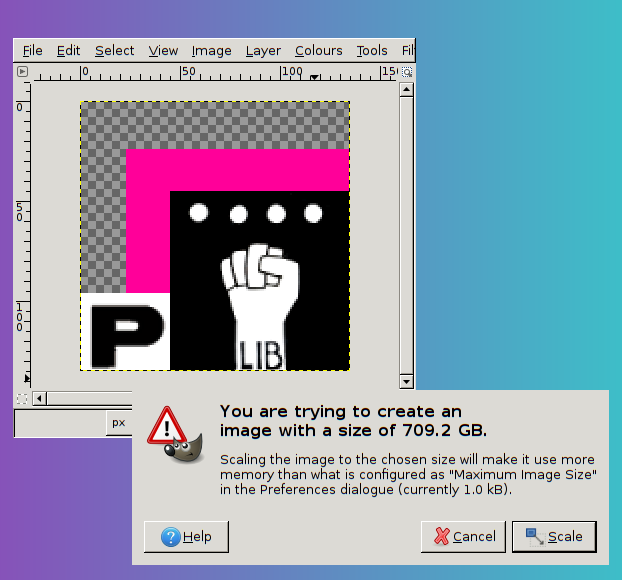
Task: Click the image menu arrow at ruler corner
Action: [23, 71]
